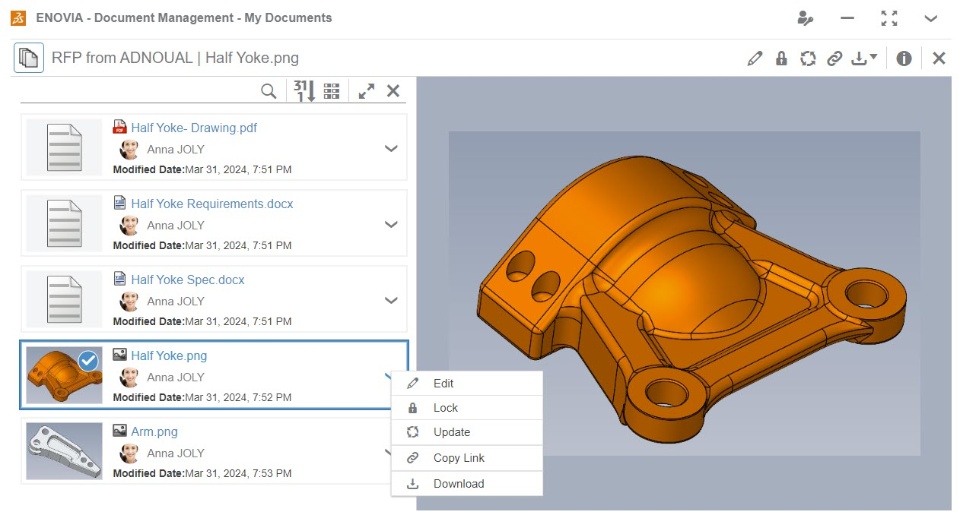Choose Update from context menu
This screenshot has width=960, height=515.
(467, 432)
